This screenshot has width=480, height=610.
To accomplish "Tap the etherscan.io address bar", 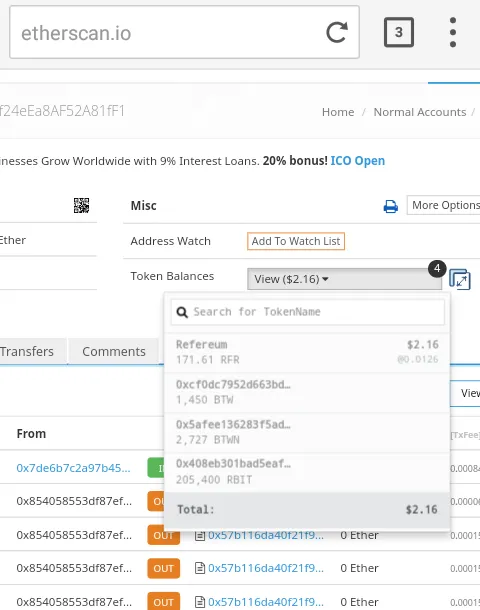I will [184, 32].
